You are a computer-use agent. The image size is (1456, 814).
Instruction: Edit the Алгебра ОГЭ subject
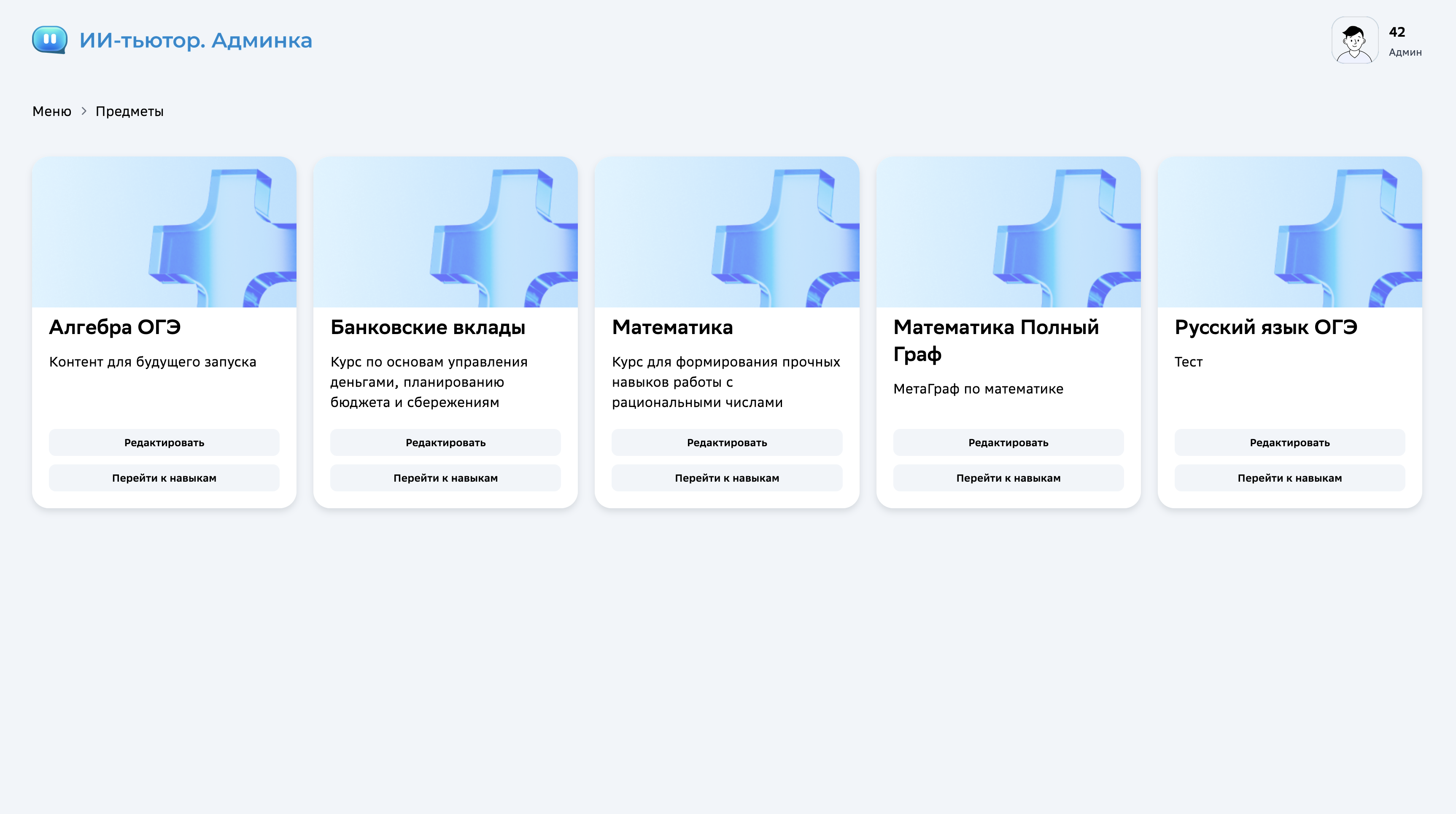pyautogui.click(x=164, y=442)
